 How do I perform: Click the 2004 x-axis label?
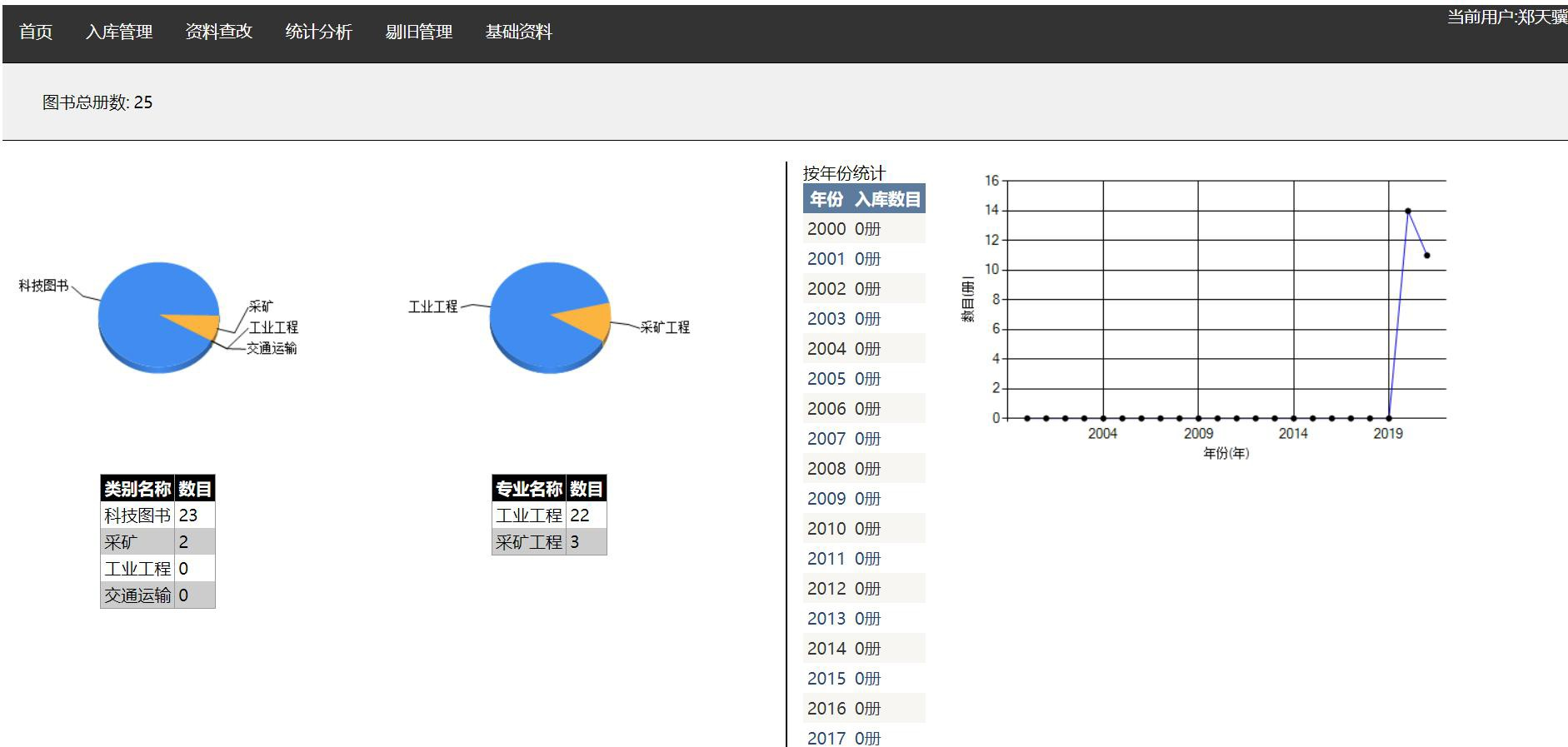point(1102,433)
